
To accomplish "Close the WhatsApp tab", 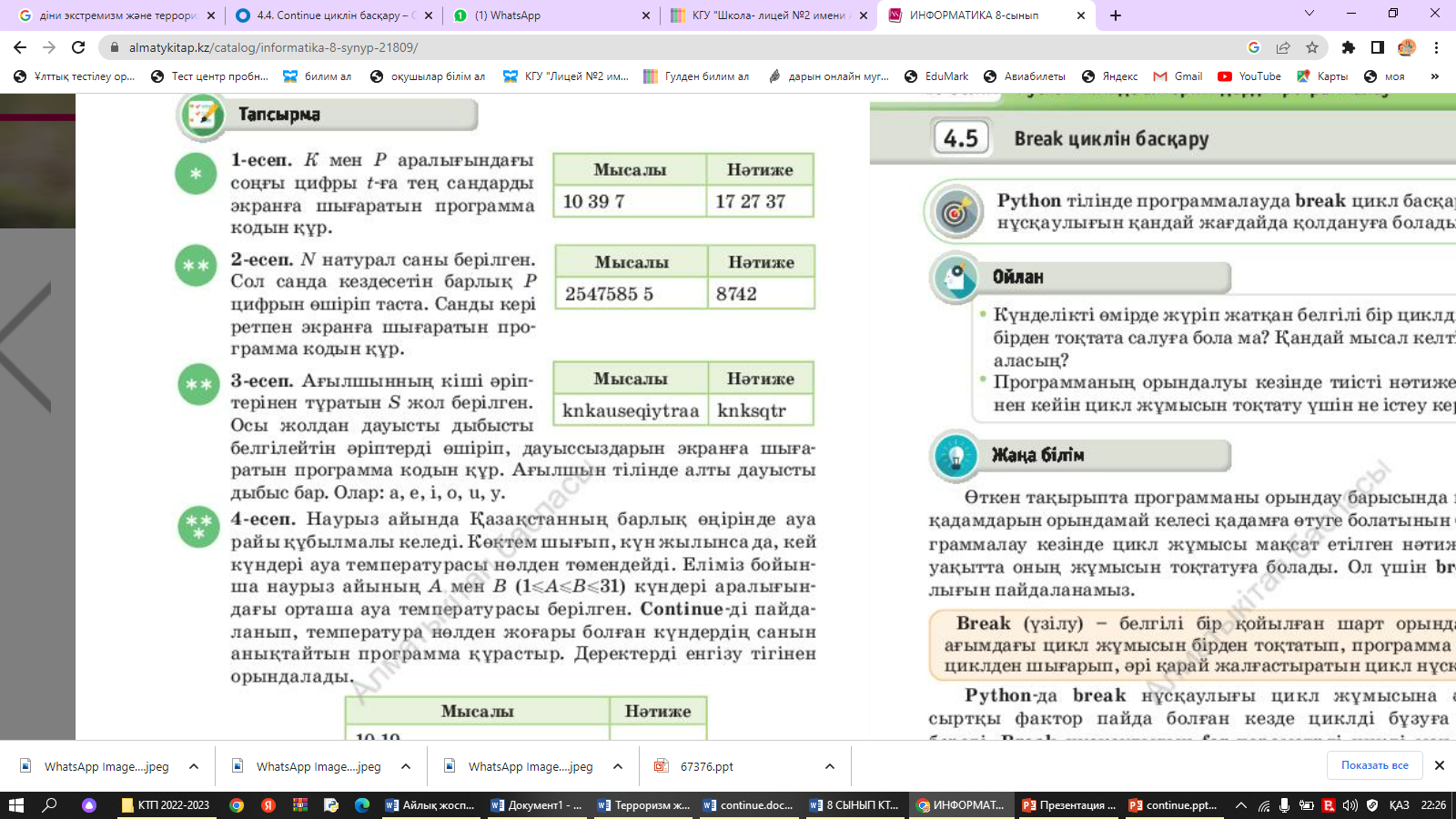I will click(646, 15).
